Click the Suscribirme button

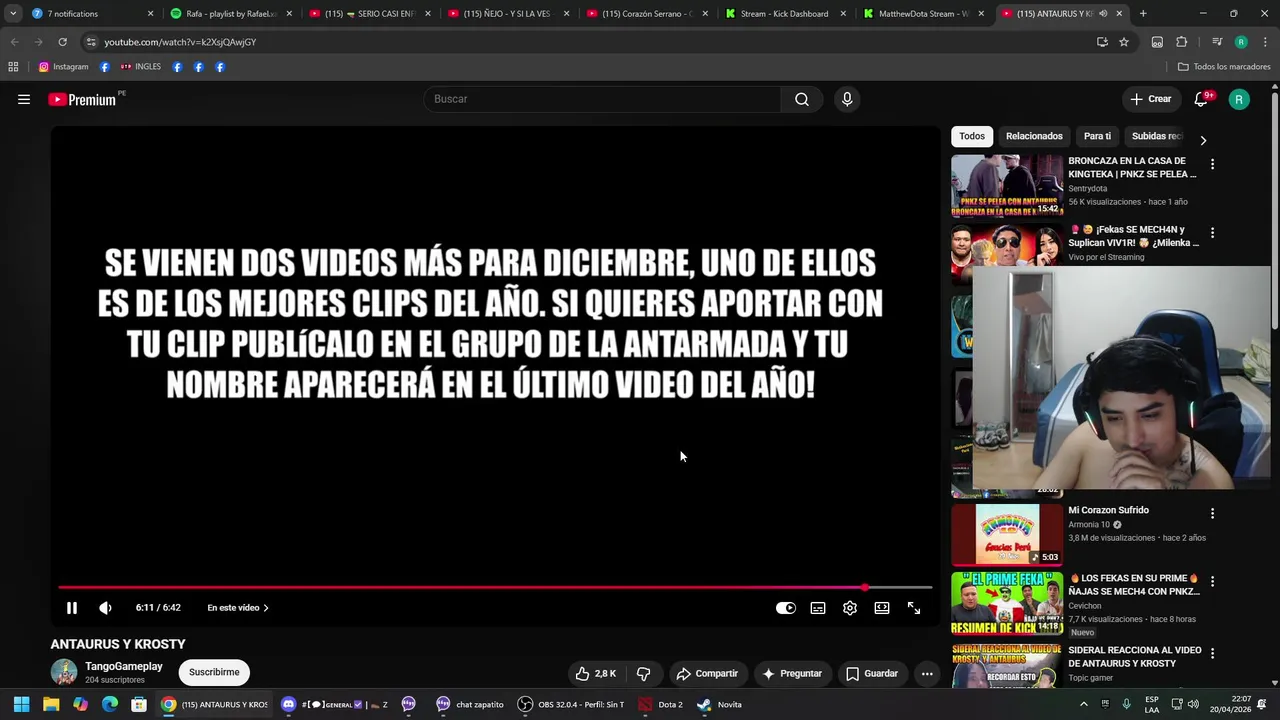(x=214, y=672)
